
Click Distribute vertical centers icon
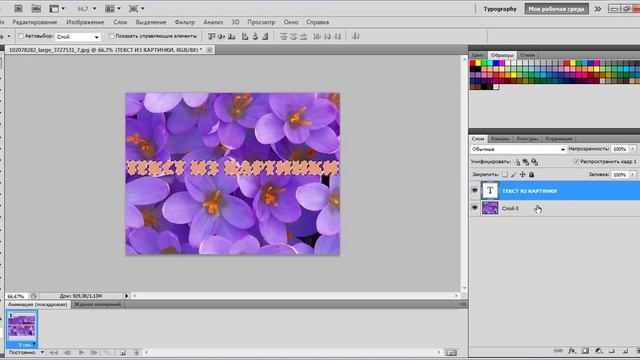click(x=293, y=36)
